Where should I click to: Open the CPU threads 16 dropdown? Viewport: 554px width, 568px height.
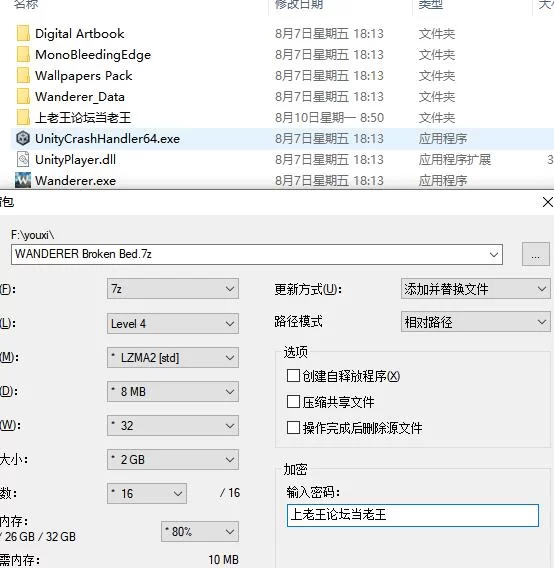click(x=147, y=493)
